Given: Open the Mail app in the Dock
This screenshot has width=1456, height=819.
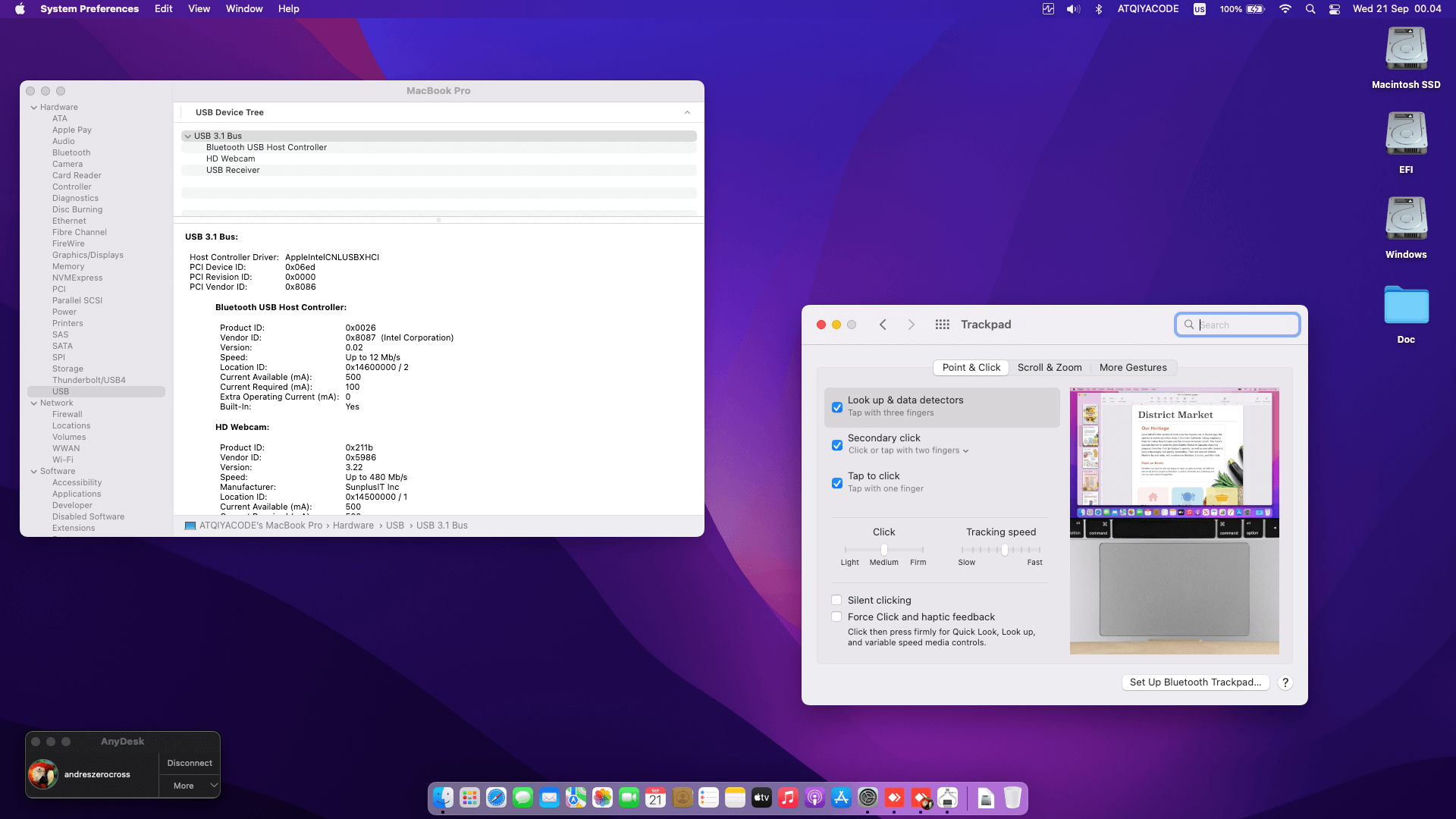Looking at the screenshot, I should tap(549, 798).
